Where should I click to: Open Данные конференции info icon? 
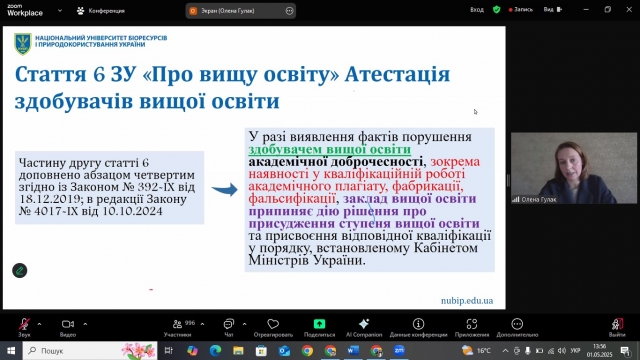coord(418,324)
